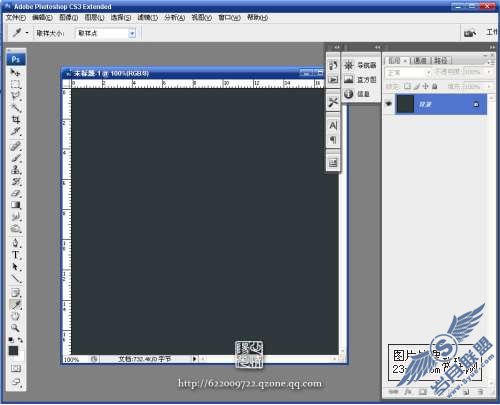Click the lock icon on Background layer
This screenshot has height=405, width=500.
pos(476,104)
